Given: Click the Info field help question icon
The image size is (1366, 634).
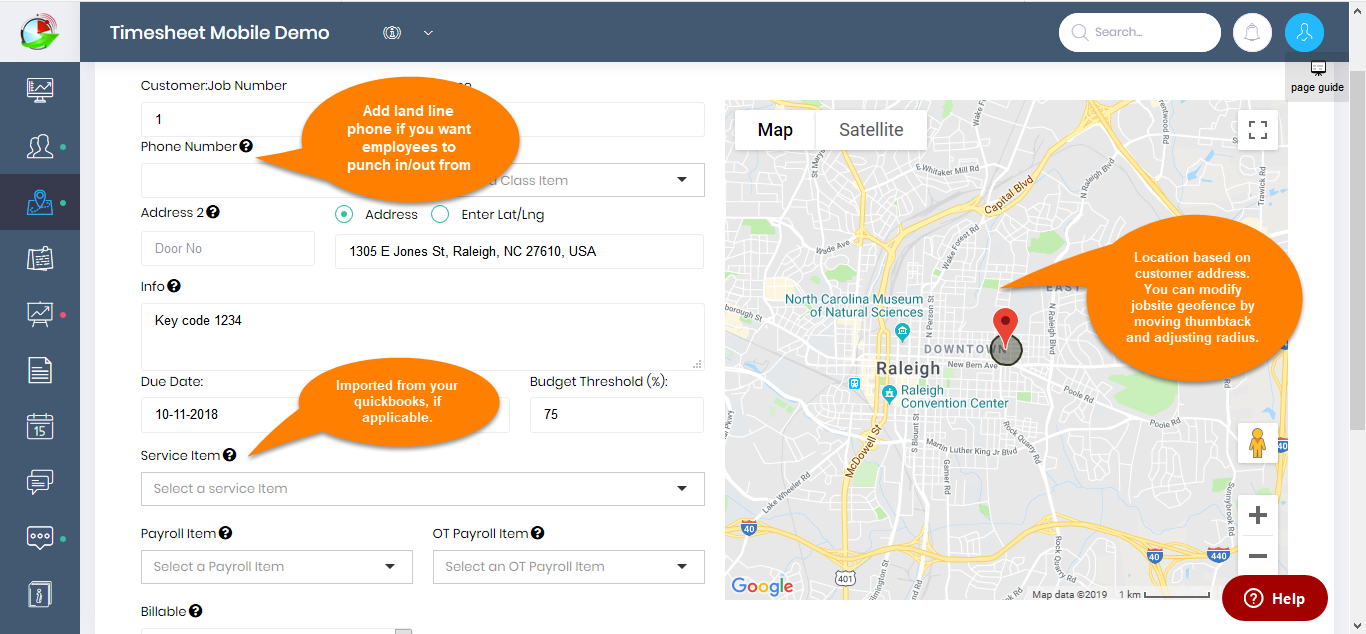Looking at the screenshot, I should (x=174, y=286).
